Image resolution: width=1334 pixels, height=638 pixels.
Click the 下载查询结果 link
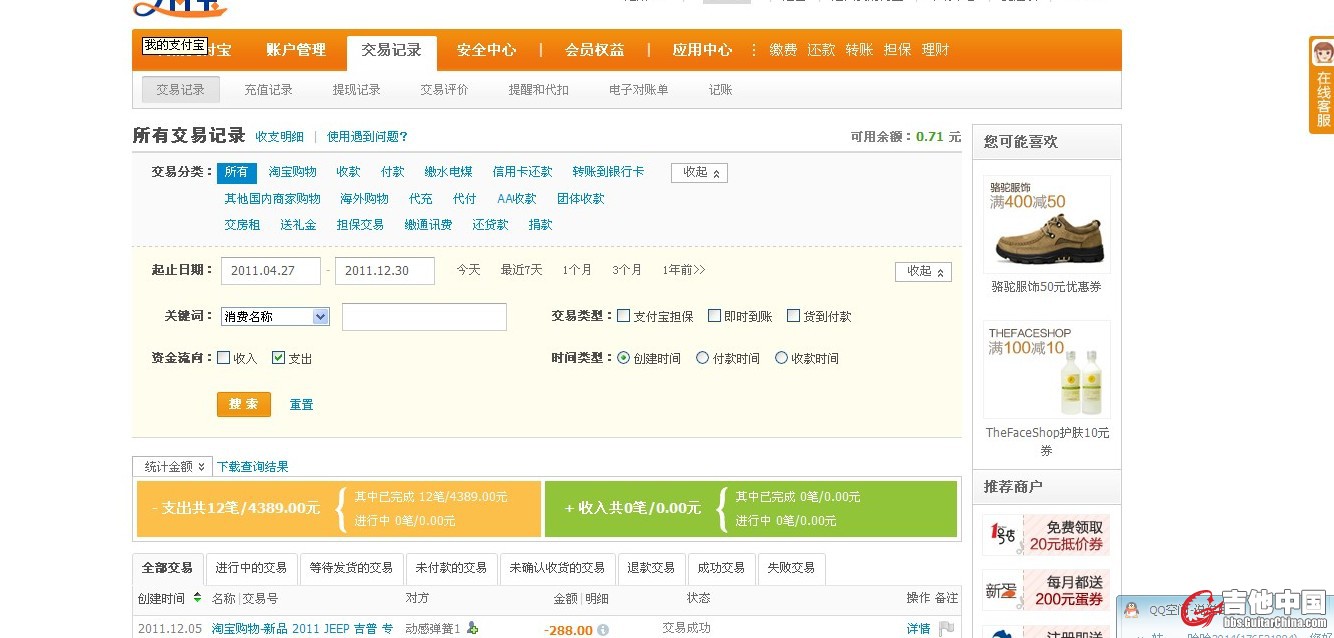[253, 467]
